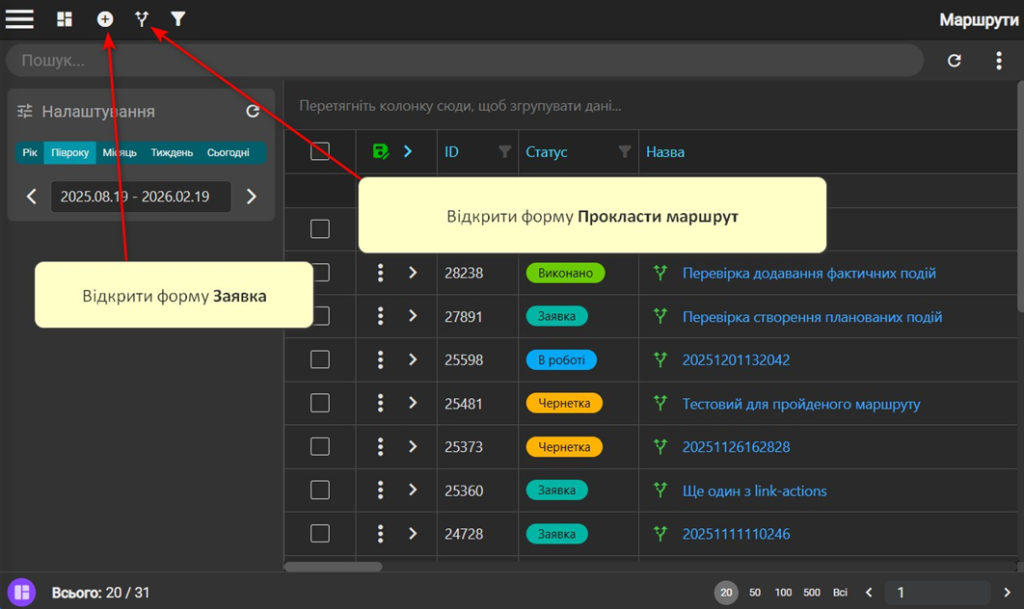Image resolution: width=1024 pixels, height=609 pixels.
Task: Click the Налаштування sliders icon
Action: tap(25, 111)
